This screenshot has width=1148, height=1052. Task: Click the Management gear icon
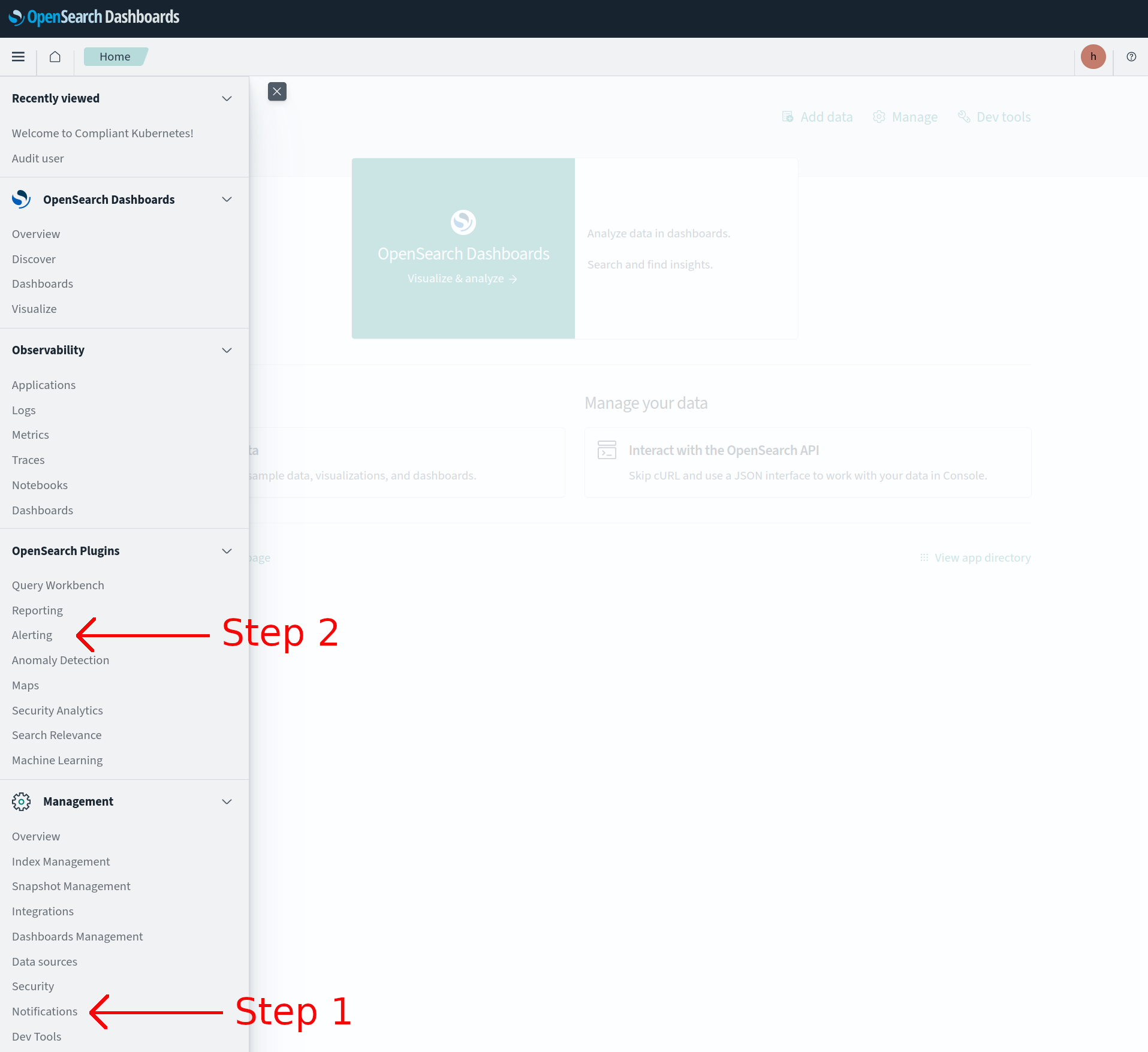[x=21, y=801]
